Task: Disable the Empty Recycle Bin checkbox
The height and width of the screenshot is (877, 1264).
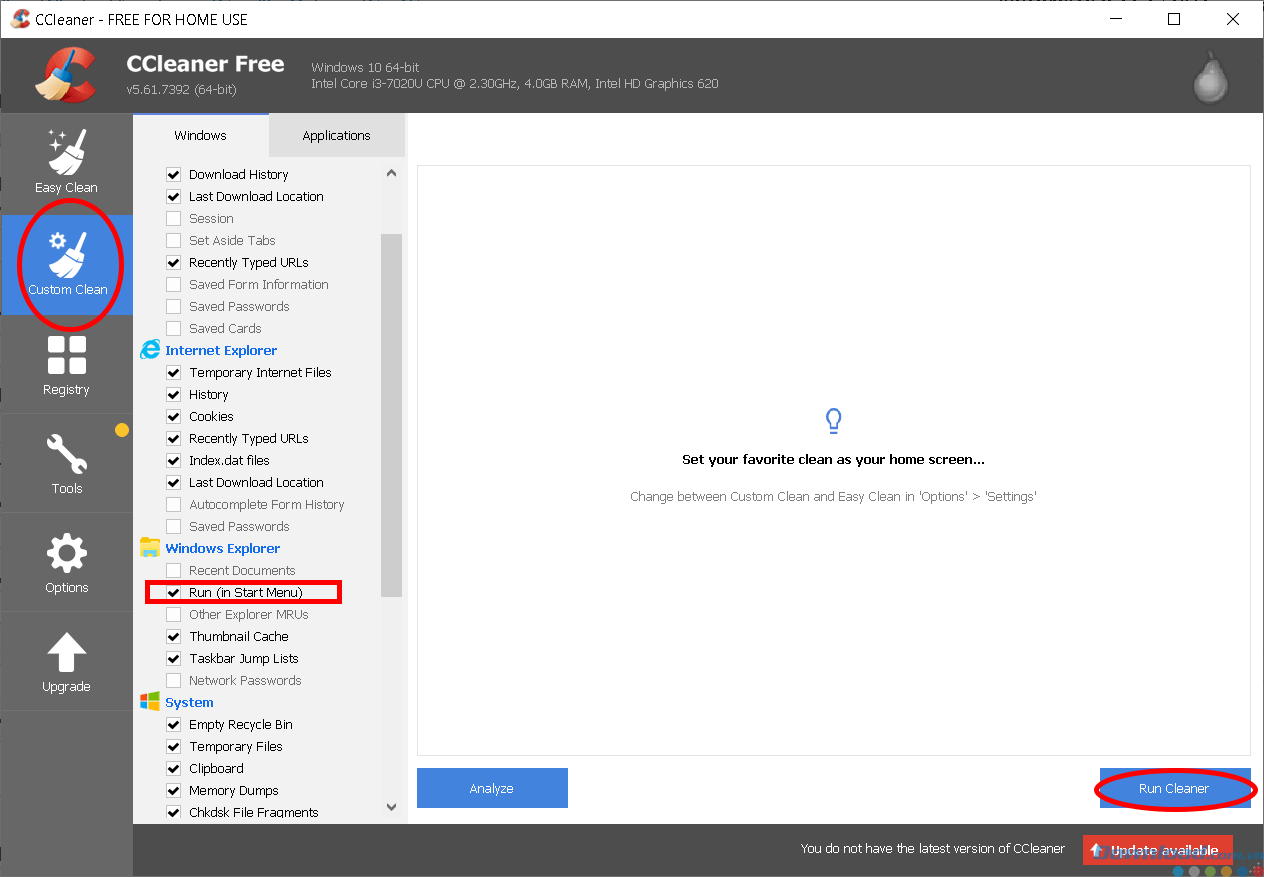Action: point(174,724)
